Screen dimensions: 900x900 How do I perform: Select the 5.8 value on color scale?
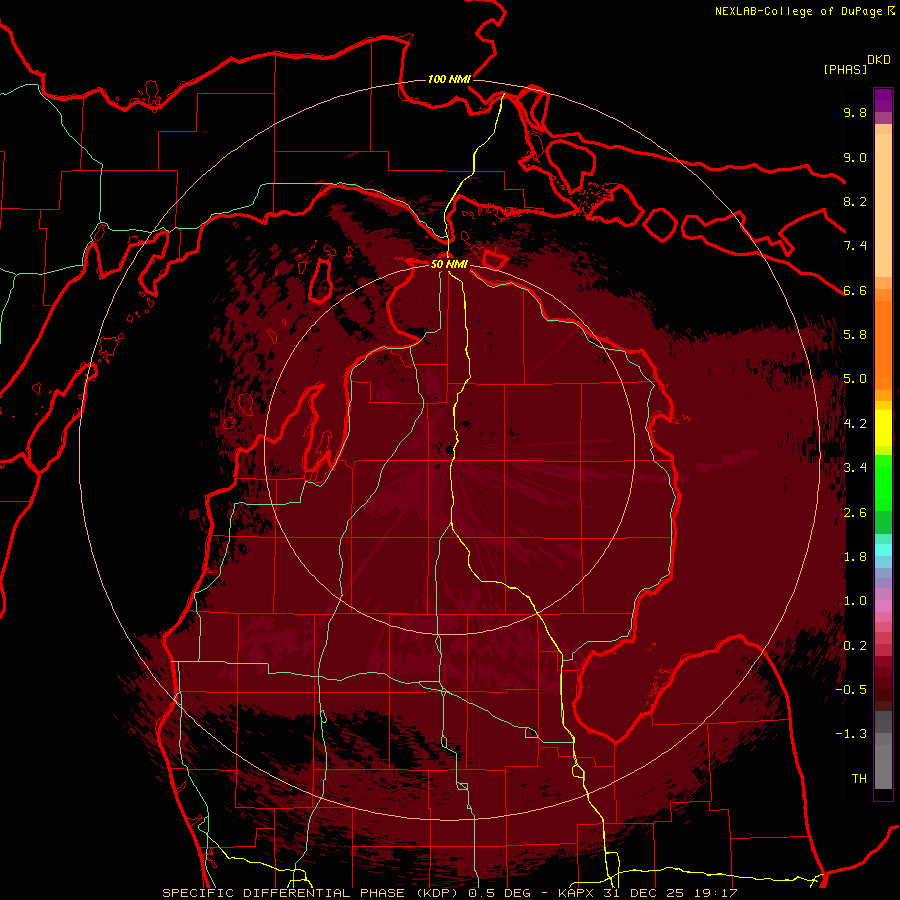[x=855, y=335]
